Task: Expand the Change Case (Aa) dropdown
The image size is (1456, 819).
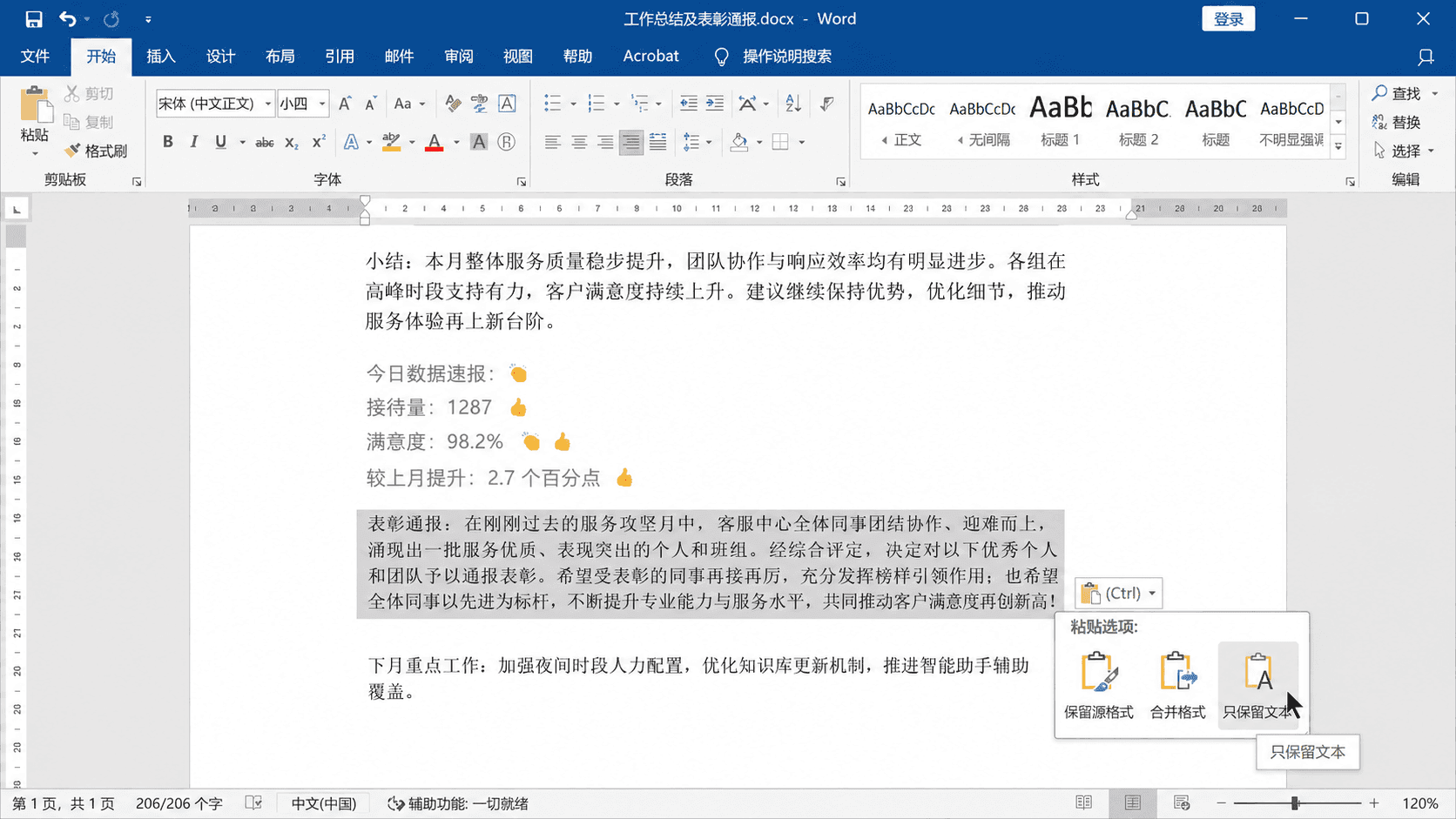Action: point(422,104)
